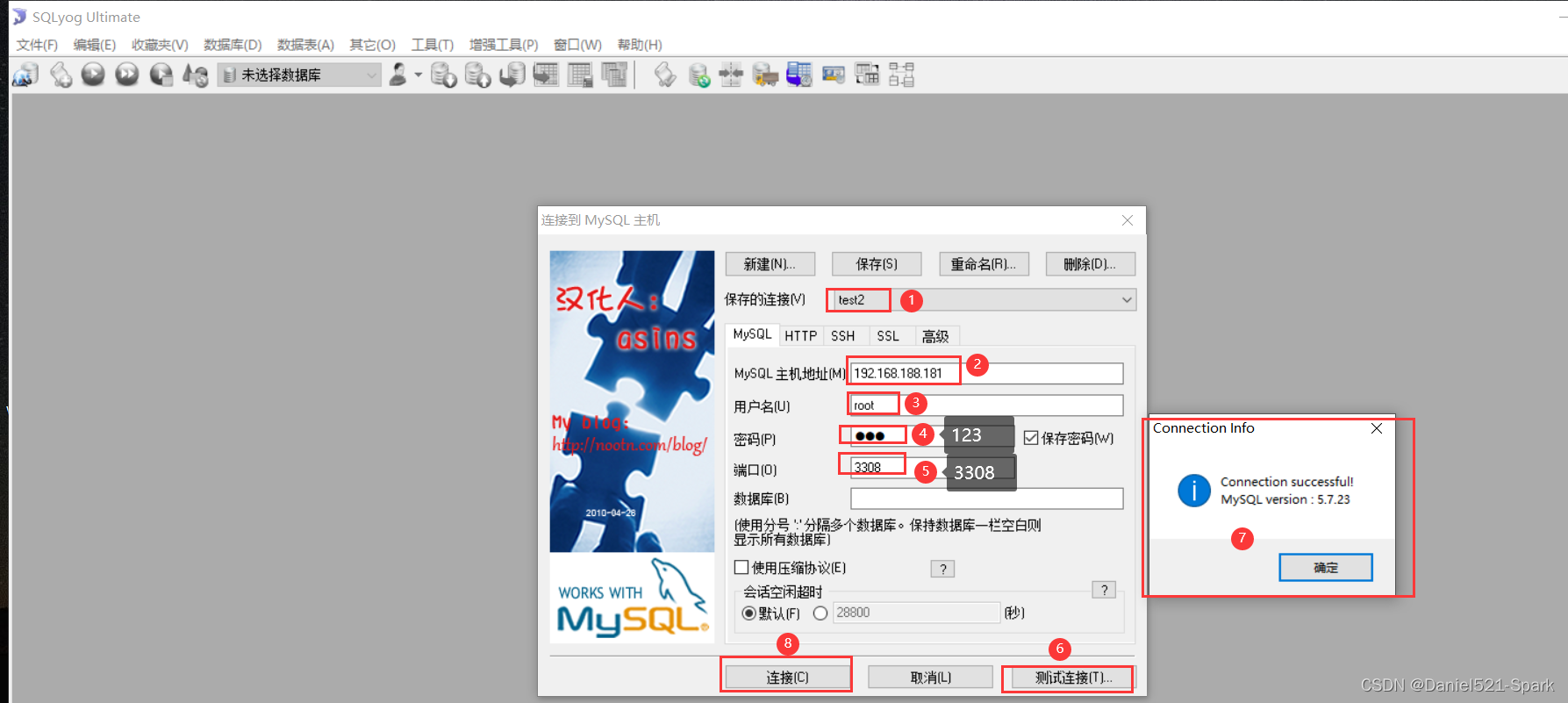Click the 保存(S) button

877,264
